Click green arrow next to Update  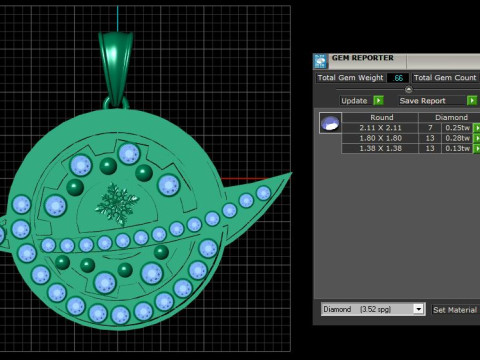[x=378, y=100]
